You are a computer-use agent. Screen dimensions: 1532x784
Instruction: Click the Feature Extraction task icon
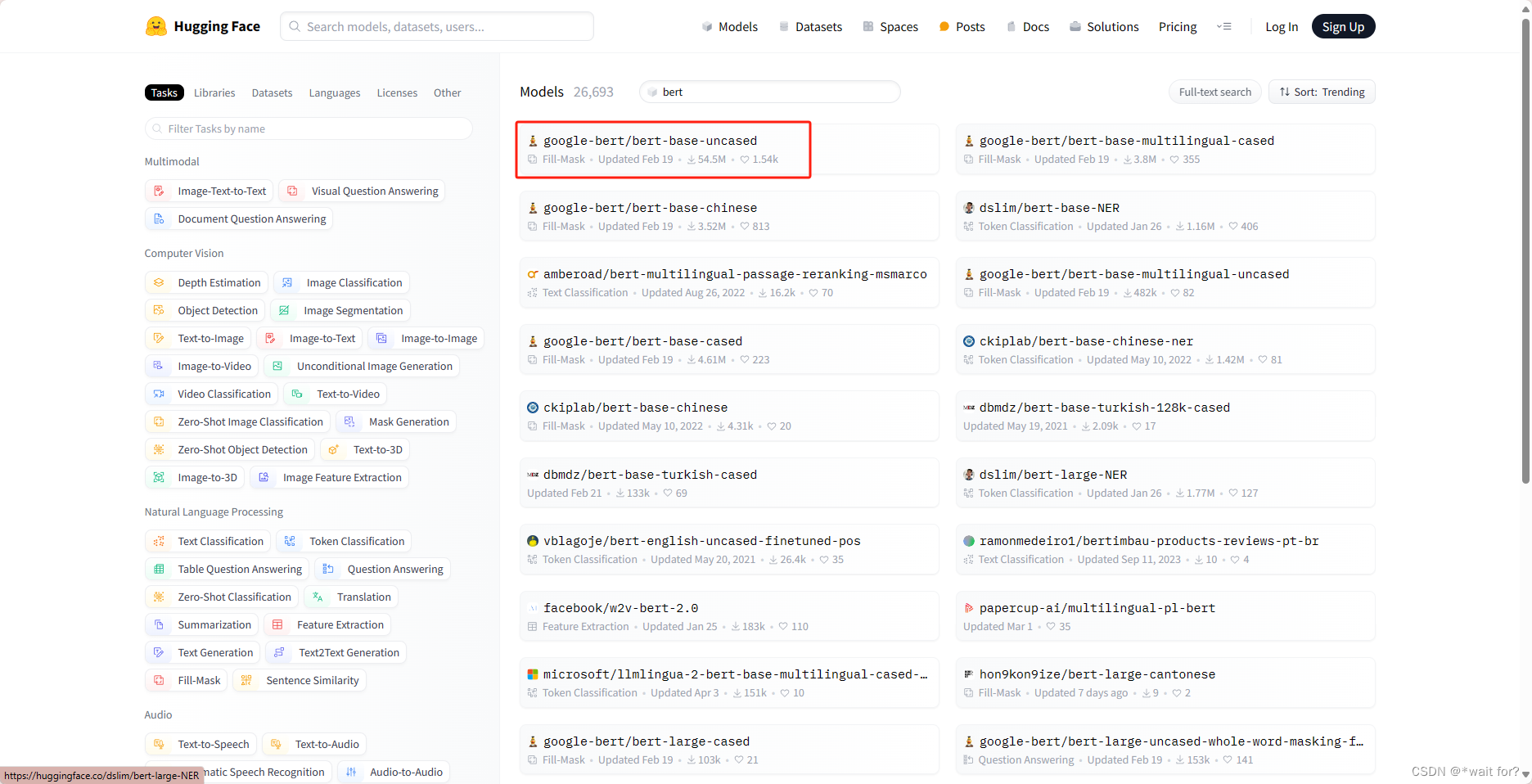(278, 624)
